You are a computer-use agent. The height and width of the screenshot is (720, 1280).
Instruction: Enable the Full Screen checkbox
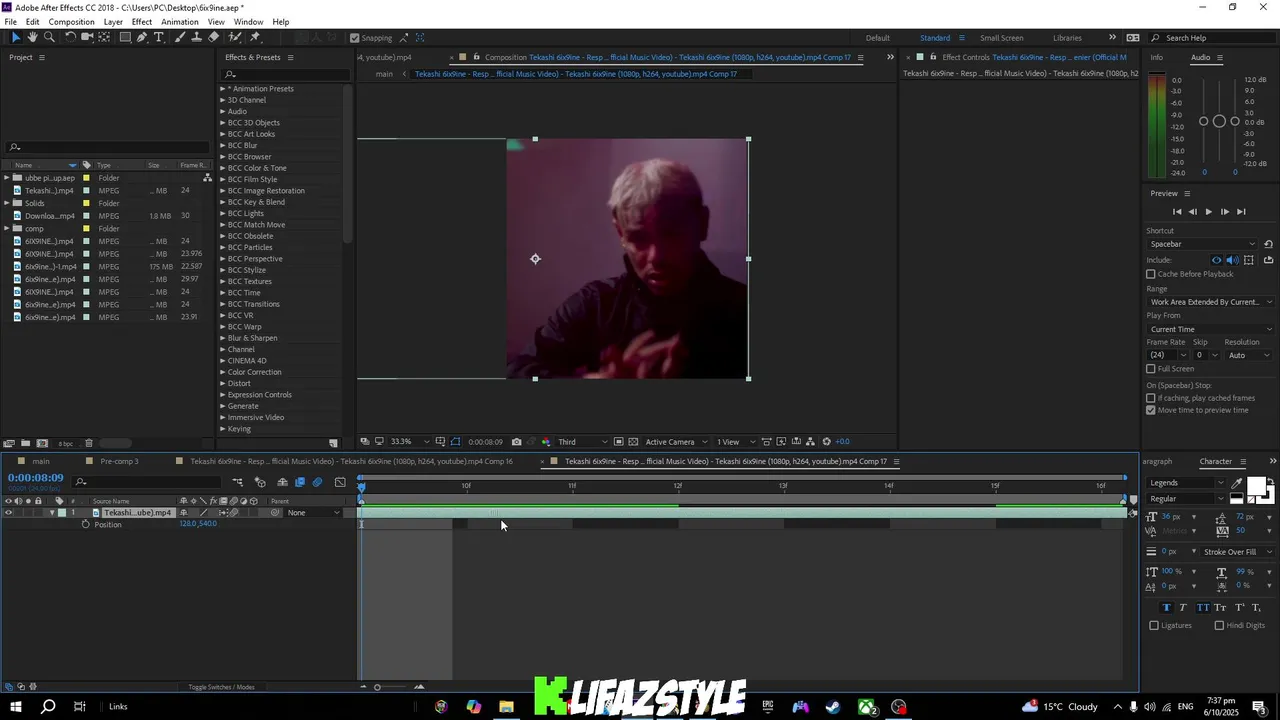1150,369
